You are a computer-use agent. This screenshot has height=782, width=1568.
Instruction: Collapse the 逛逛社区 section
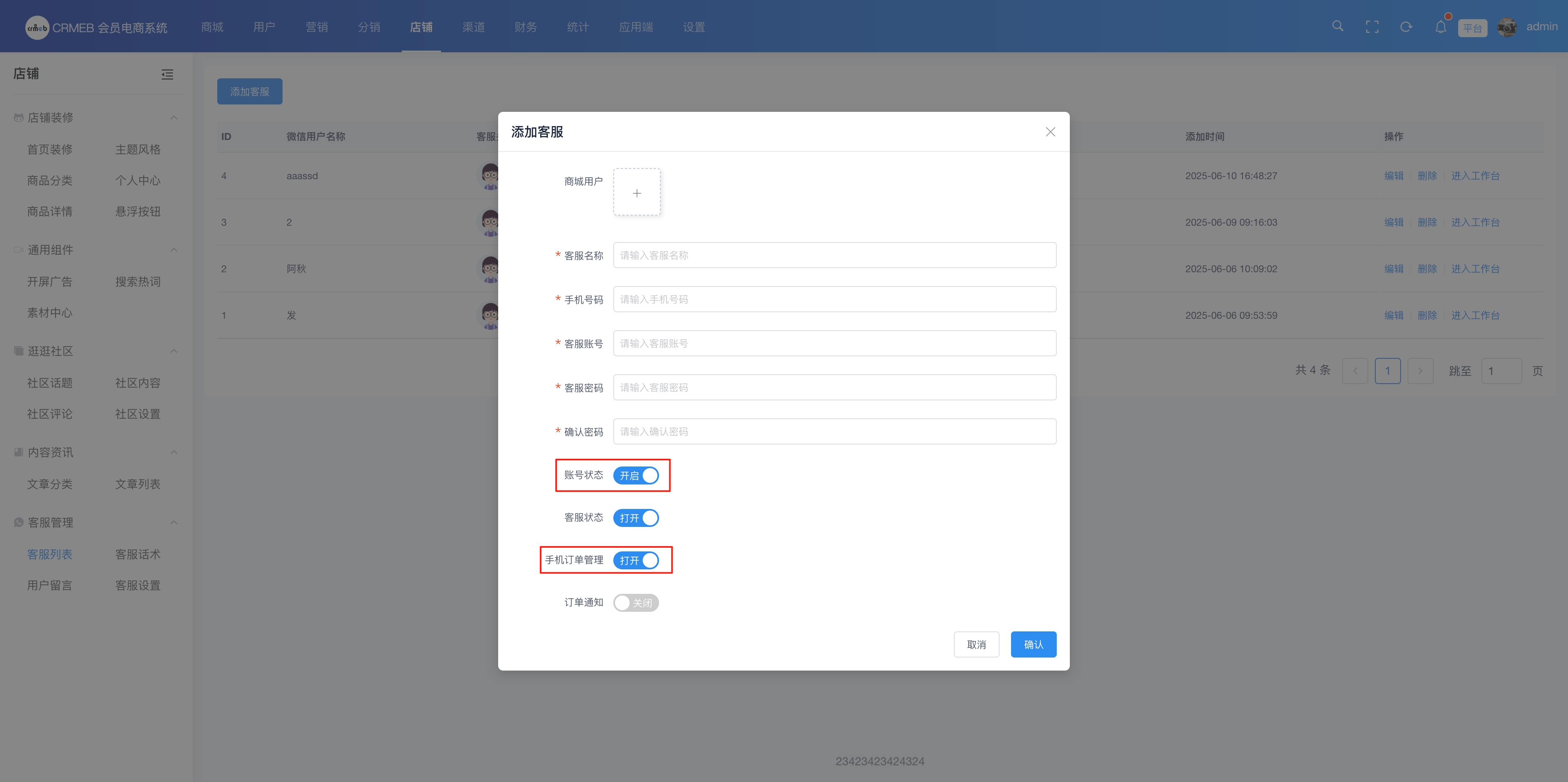174,351
